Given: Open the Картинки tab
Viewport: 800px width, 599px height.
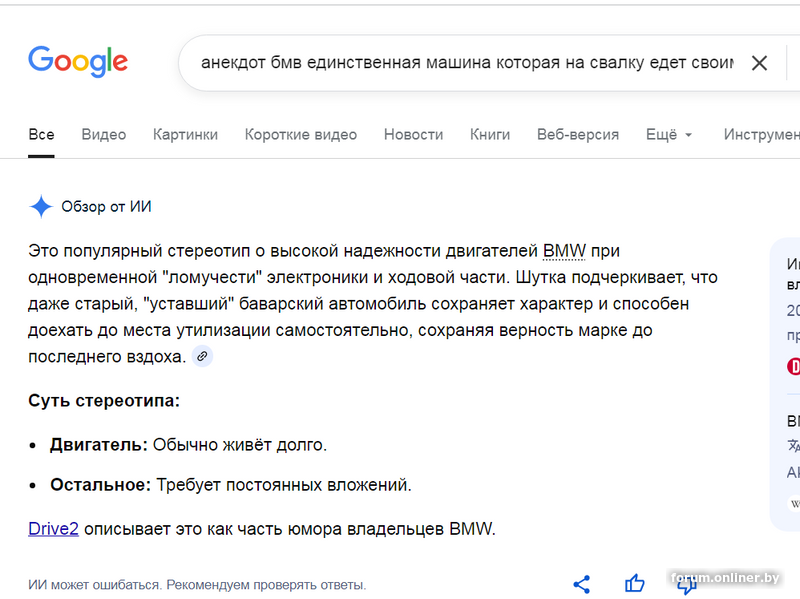Looking at the screenshot, I should click(185, 134).
